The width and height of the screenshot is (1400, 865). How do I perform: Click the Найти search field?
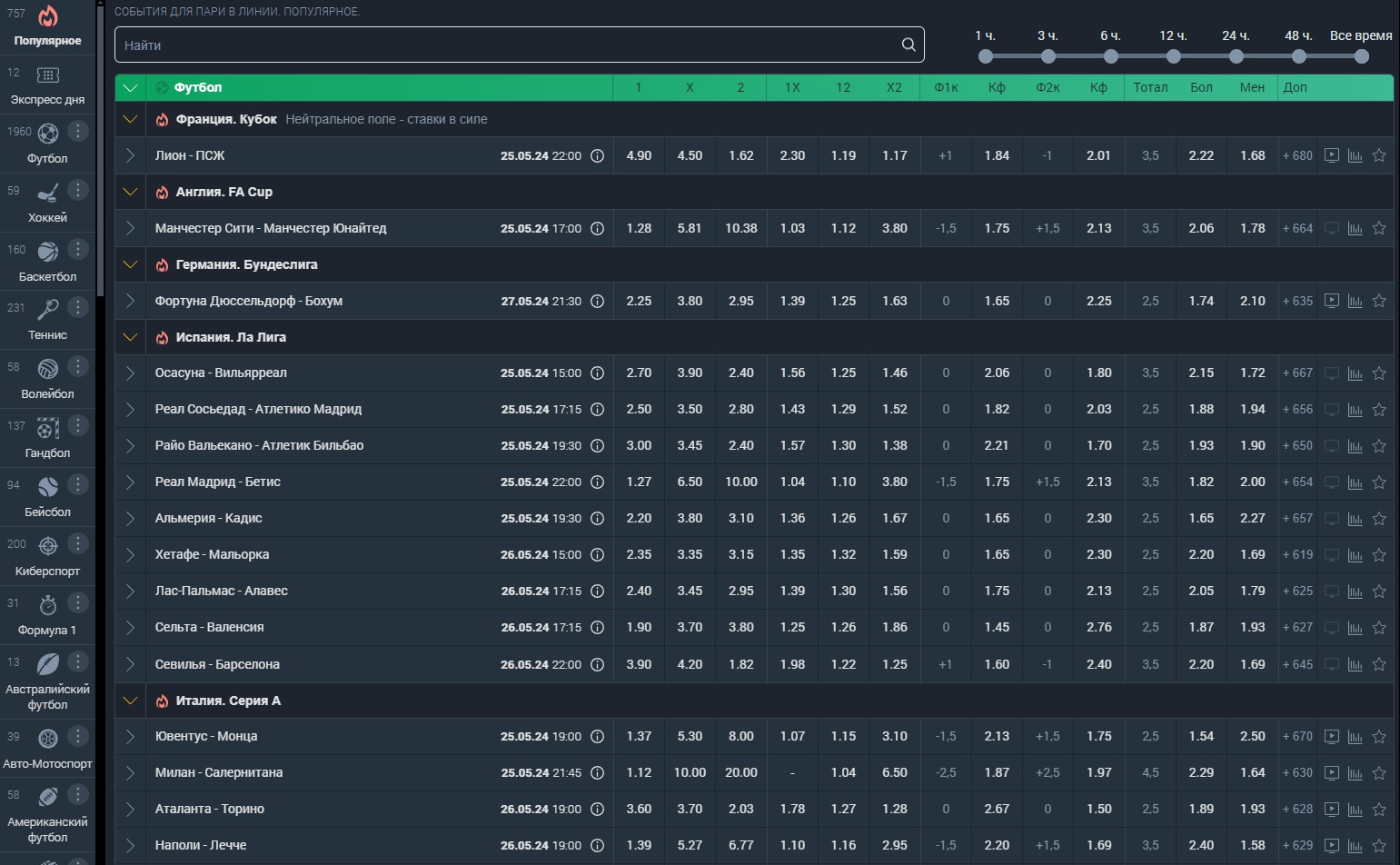pyautogui.click(x=519, y=45)
